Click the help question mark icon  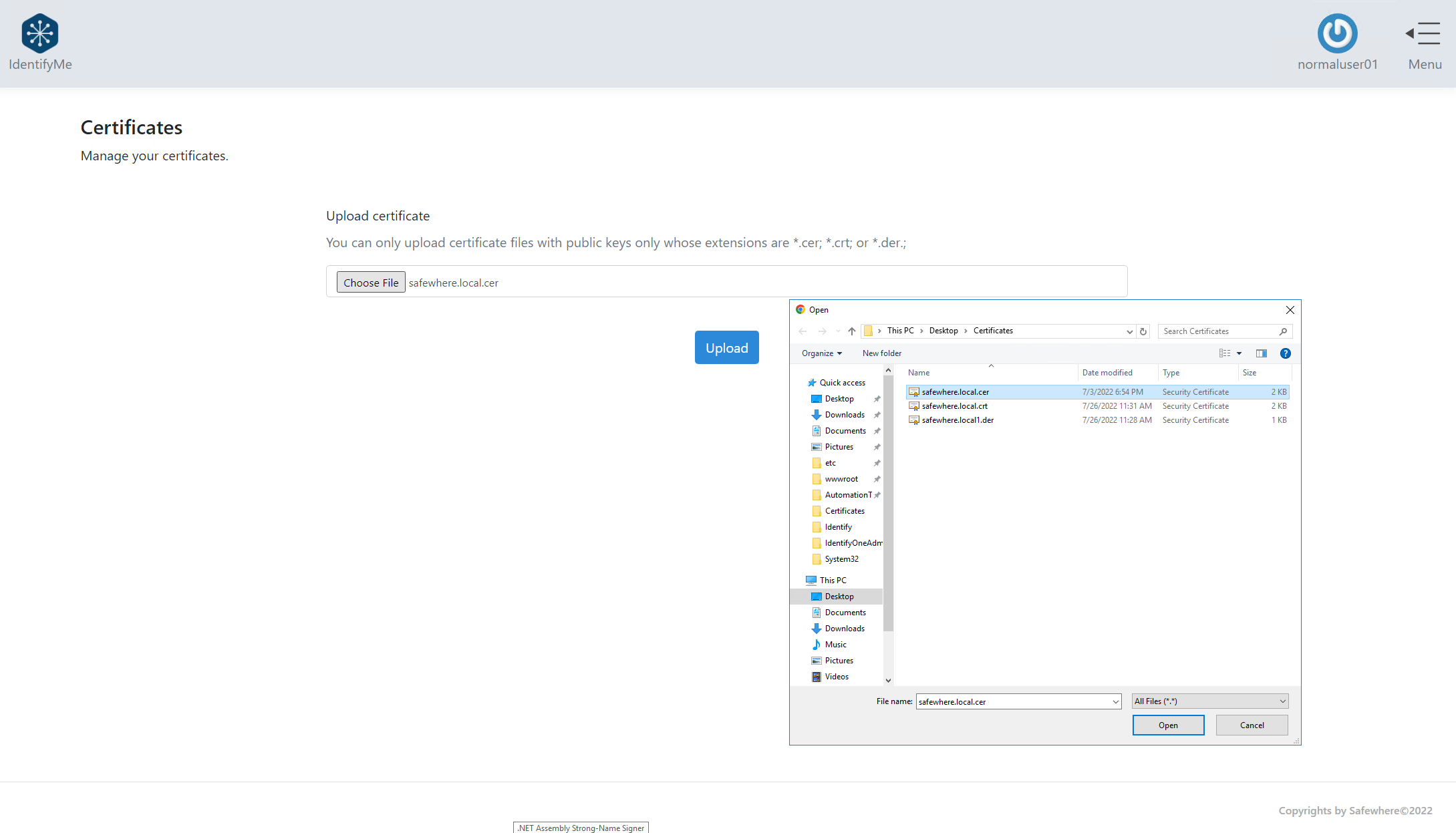(x=1285, y=353)
